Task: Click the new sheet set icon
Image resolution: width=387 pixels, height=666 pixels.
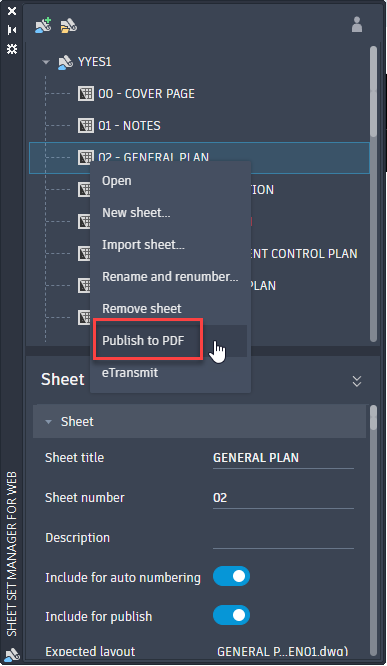Action: click(43, 25)
